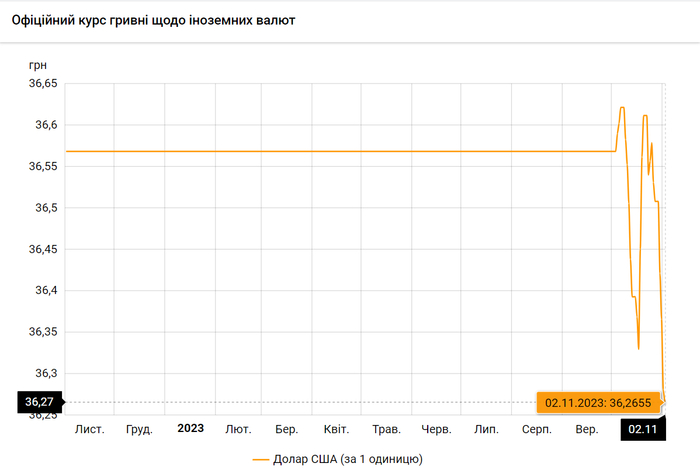700x470 pixels.
Task: Click the Лип. month axis label
Action: (486, 429)
